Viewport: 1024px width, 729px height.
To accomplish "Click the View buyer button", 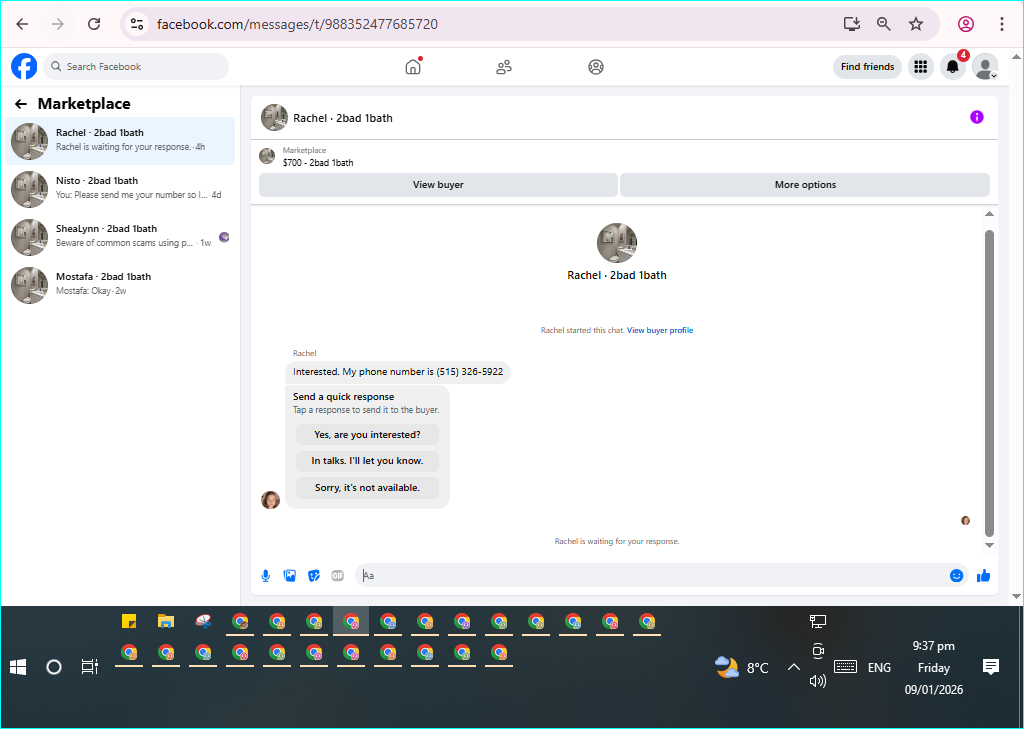I will pyautogui.click(x=438, y=185).
